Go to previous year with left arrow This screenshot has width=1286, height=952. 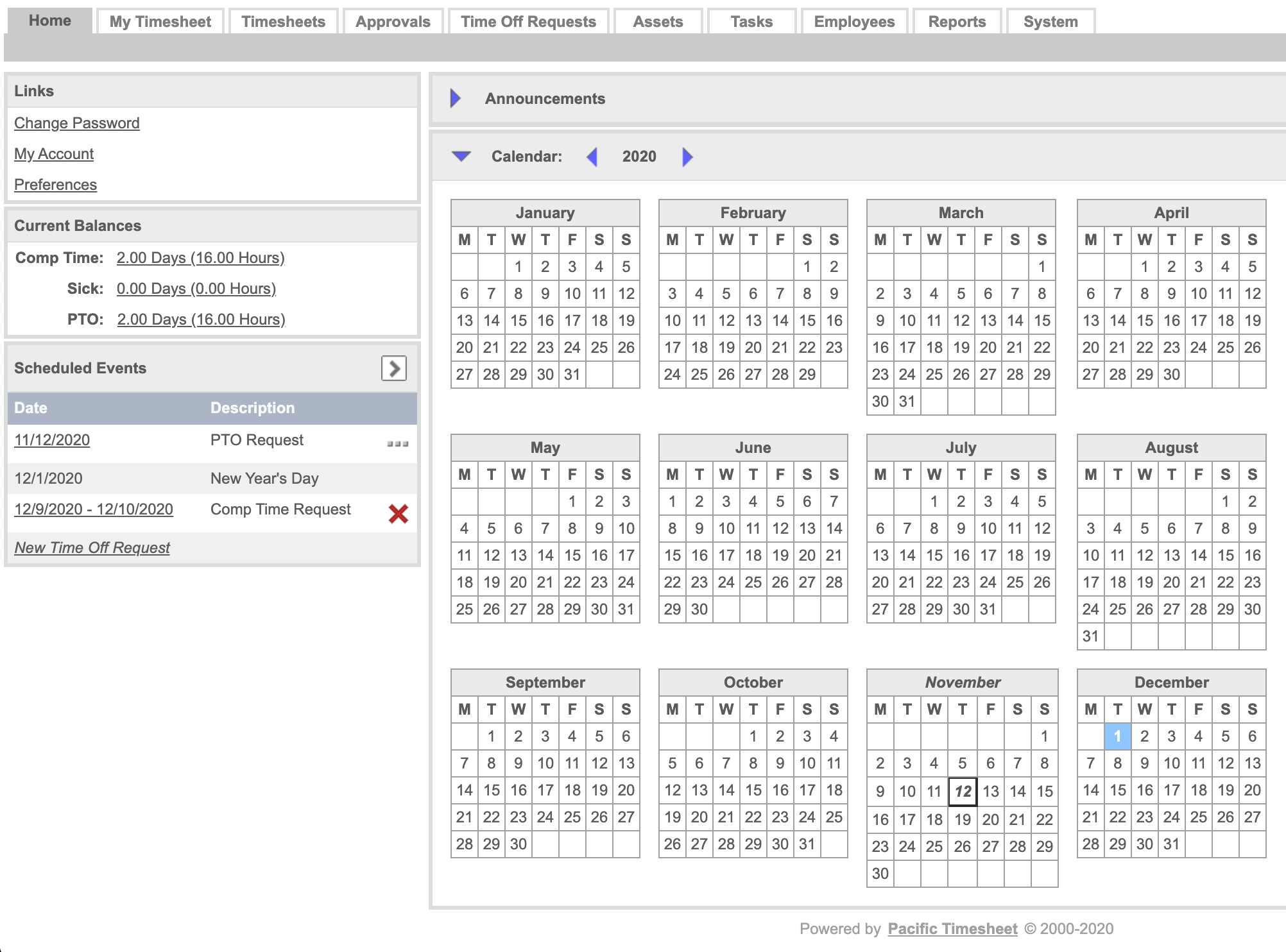pyautogui.click(x=592, y=157)
